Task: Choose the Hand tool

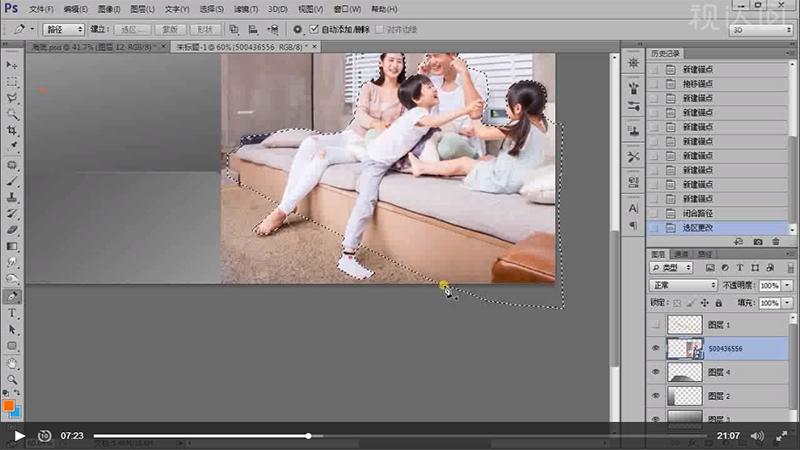Action: [13, 363]
